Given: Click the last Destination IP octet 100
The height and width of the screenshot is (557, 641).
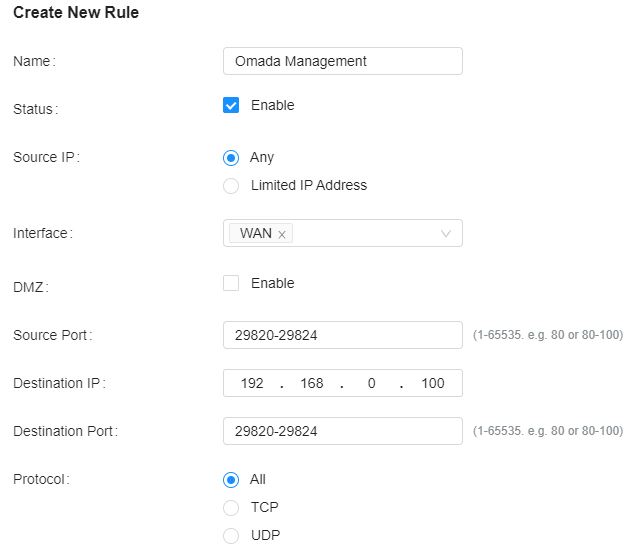Looking at the screenshot, I should tap(433, 383).
